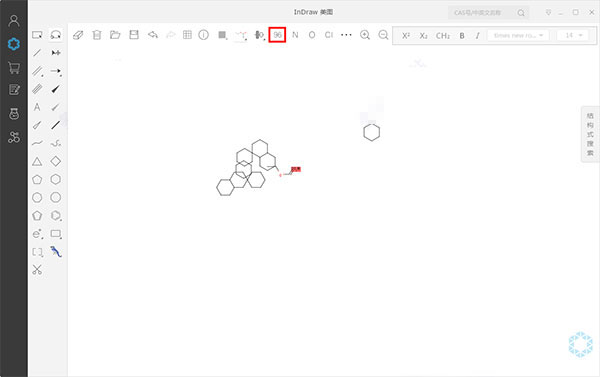Click the blue lizard template icon
The image size is (600, 377).
(x=56, y=251)
